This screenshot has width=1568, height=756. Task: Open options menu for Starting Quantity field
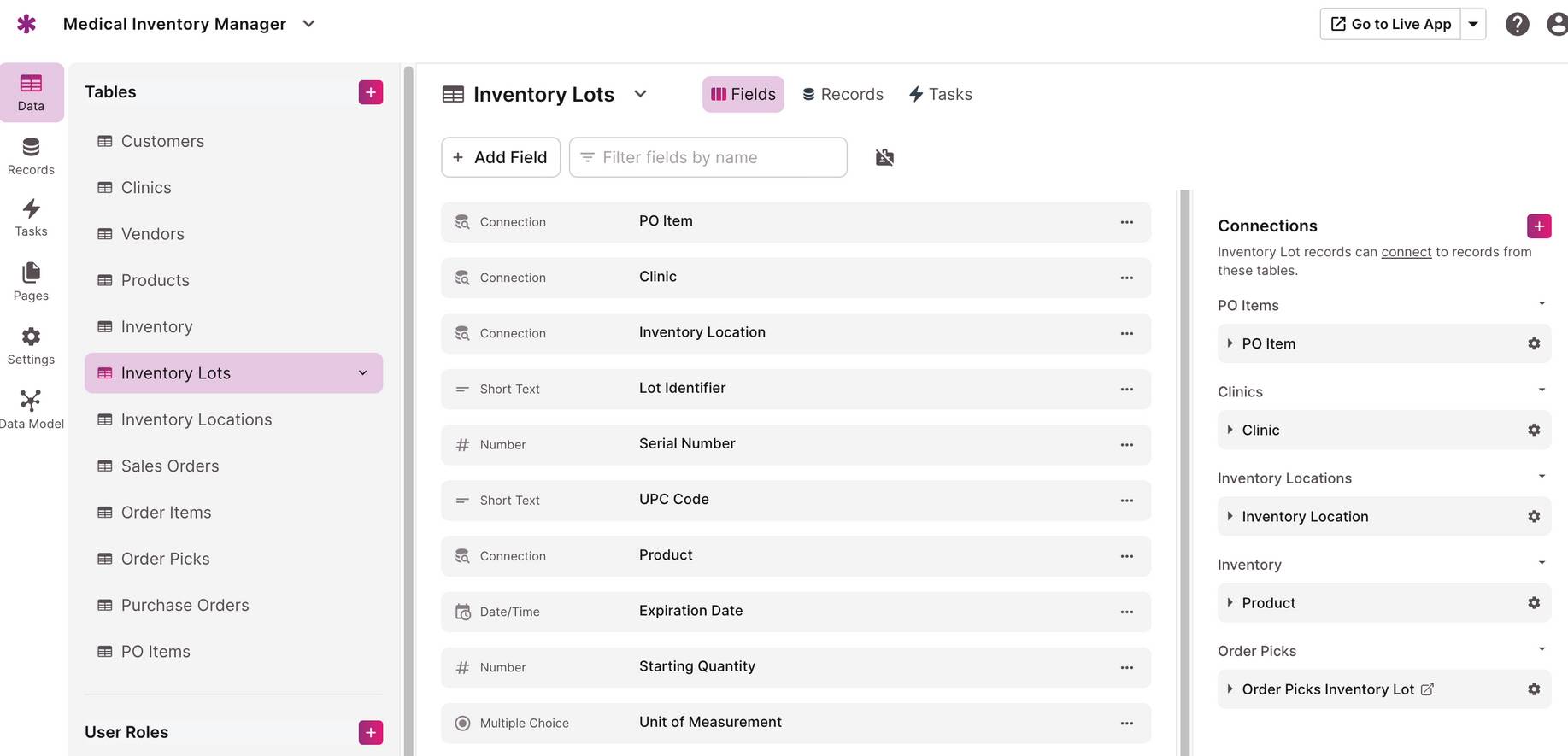1127,667
